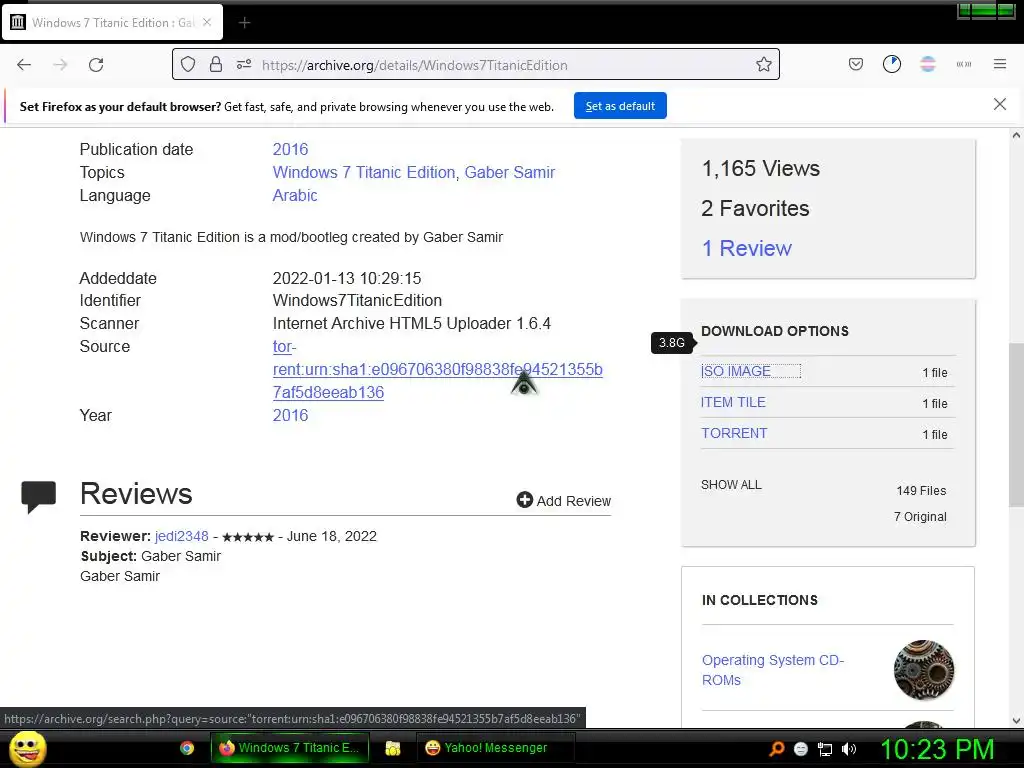The width and height of the screenshot is (1024, 768).
Task: Click the 2 Favorites text
Action: [755, 208]
